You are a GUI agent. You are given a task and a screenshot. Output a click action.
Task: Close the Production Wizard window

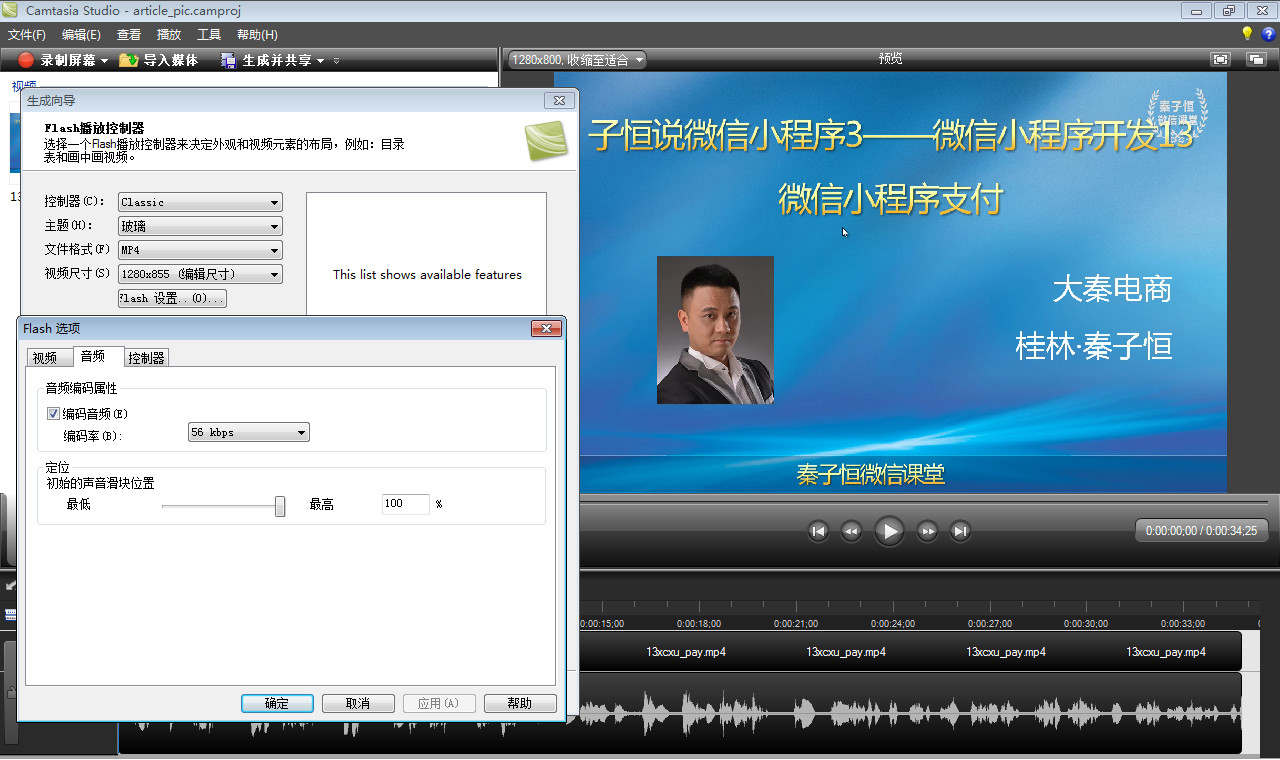pyautogui.click(x=558, y=100)
